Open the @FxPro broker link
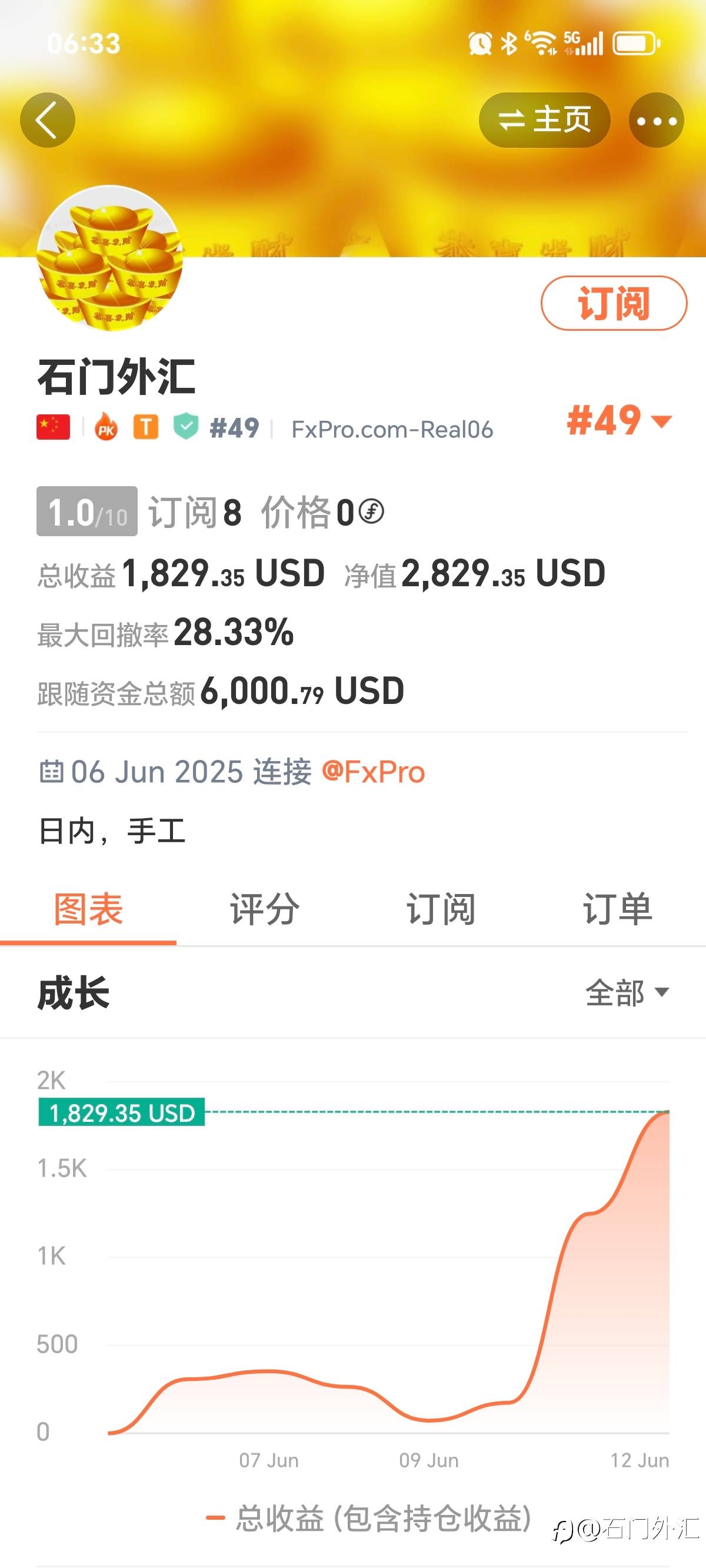 tap(373, 772)
